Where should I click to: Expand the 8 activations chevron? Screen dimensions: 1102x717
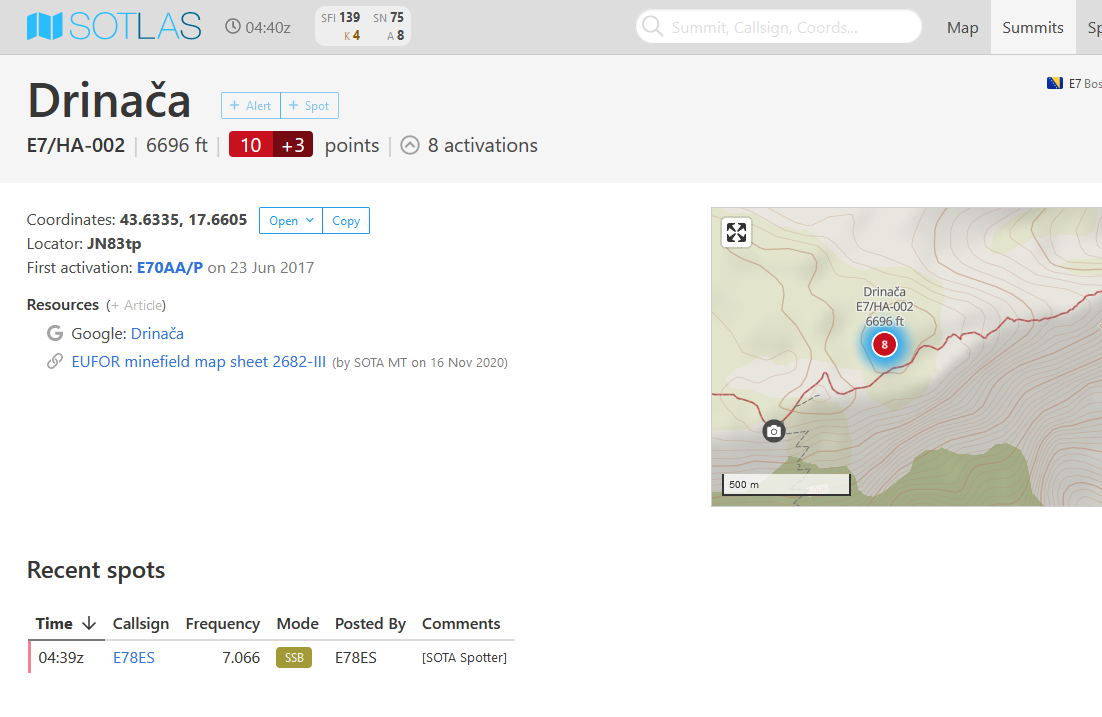[x=410, y=145]
